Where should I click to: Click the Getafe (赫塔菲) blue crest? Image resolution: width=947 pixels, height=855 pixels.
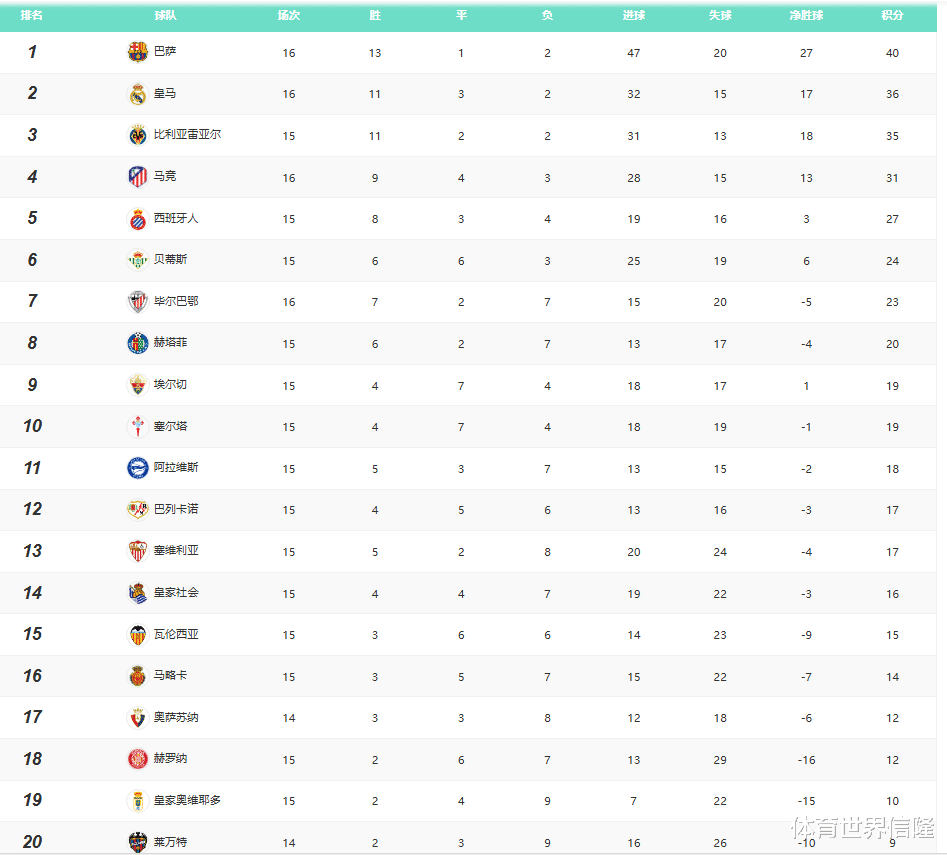138,343
